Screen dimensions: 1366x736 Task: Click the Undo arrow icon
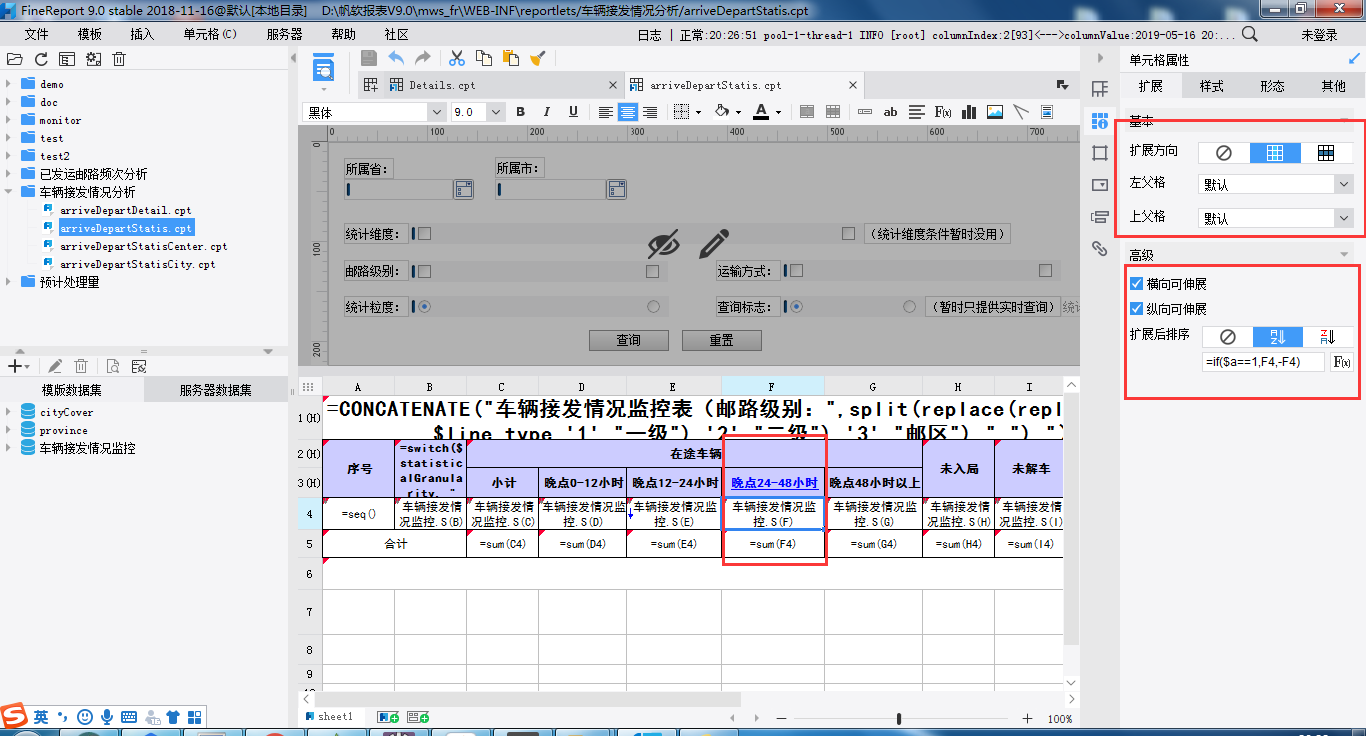pyautogui.click(x=396, y=58)
